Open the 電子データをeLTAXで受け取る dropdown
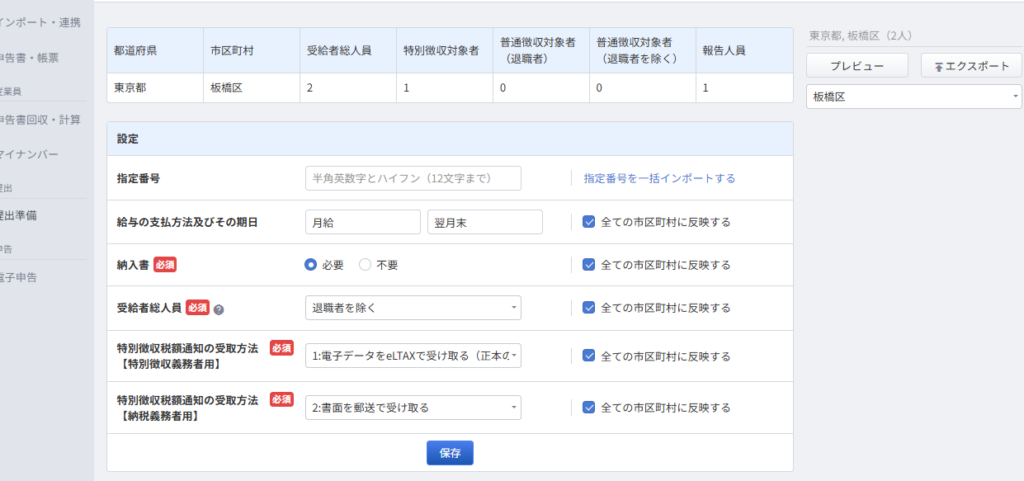The width and height of the screenshot is (1024, 481). tap(412, 356)
